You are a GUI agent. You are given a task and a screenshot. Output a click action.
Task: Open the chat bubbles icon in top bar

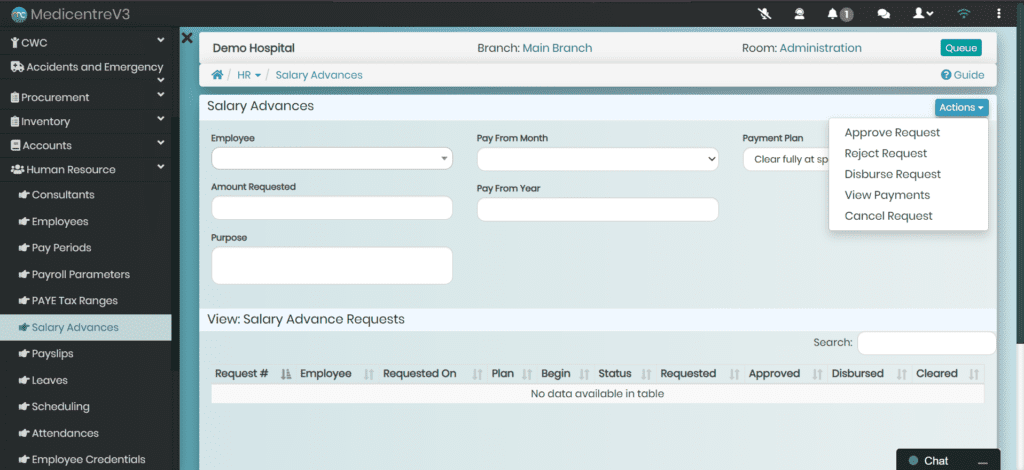click(x=884, y=14)
